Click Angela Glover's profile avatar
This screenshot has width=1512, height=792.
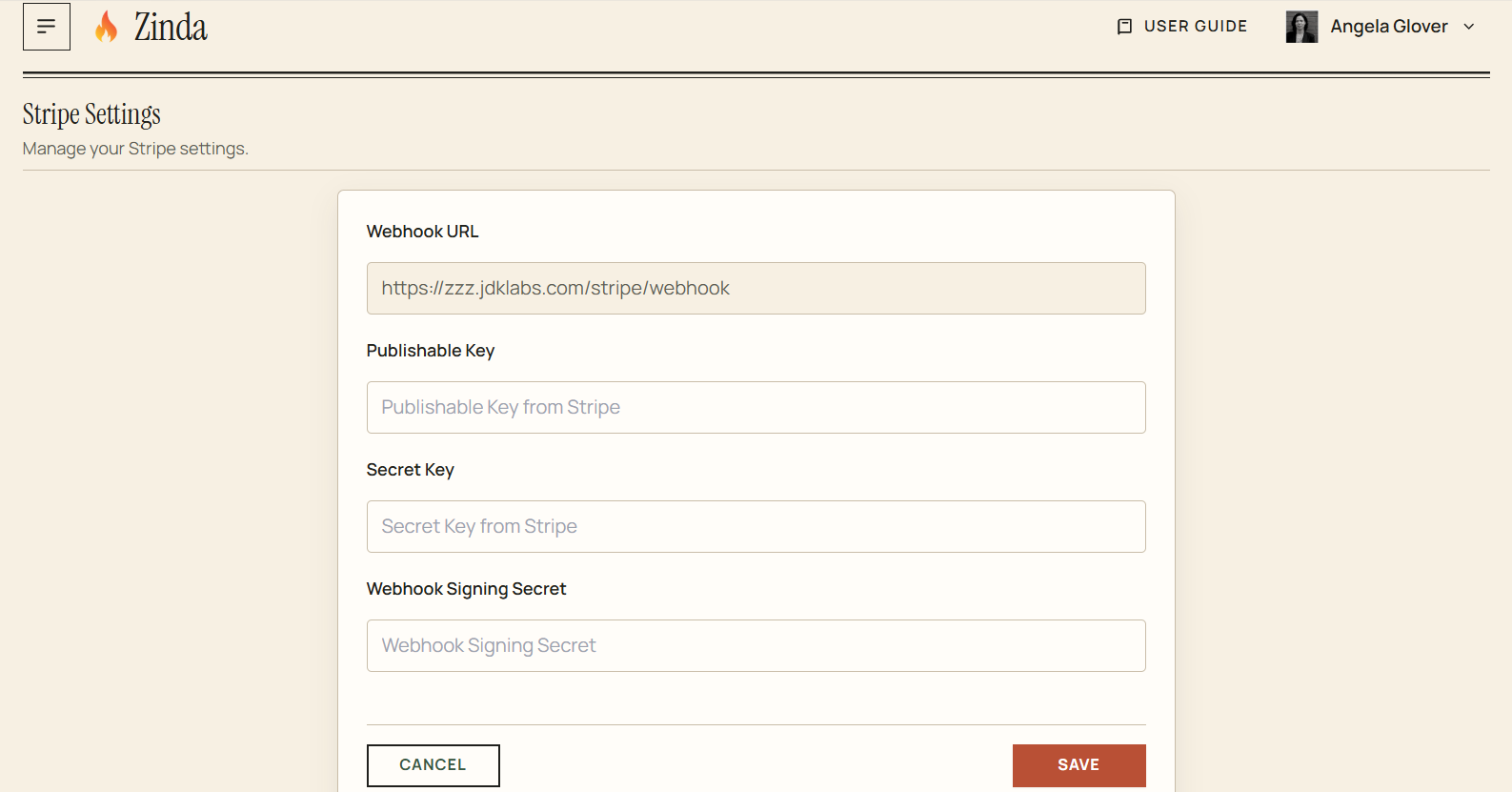[x=1301, y=27]
